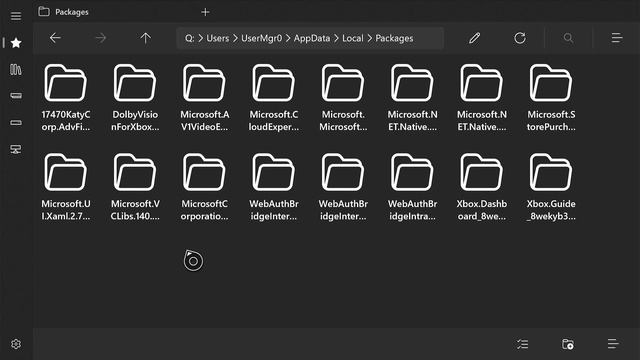The width and height of the screenshot is (640, 360).
Task: Open Settings gear in the sidebar
Action: click(x=16, y=344)
